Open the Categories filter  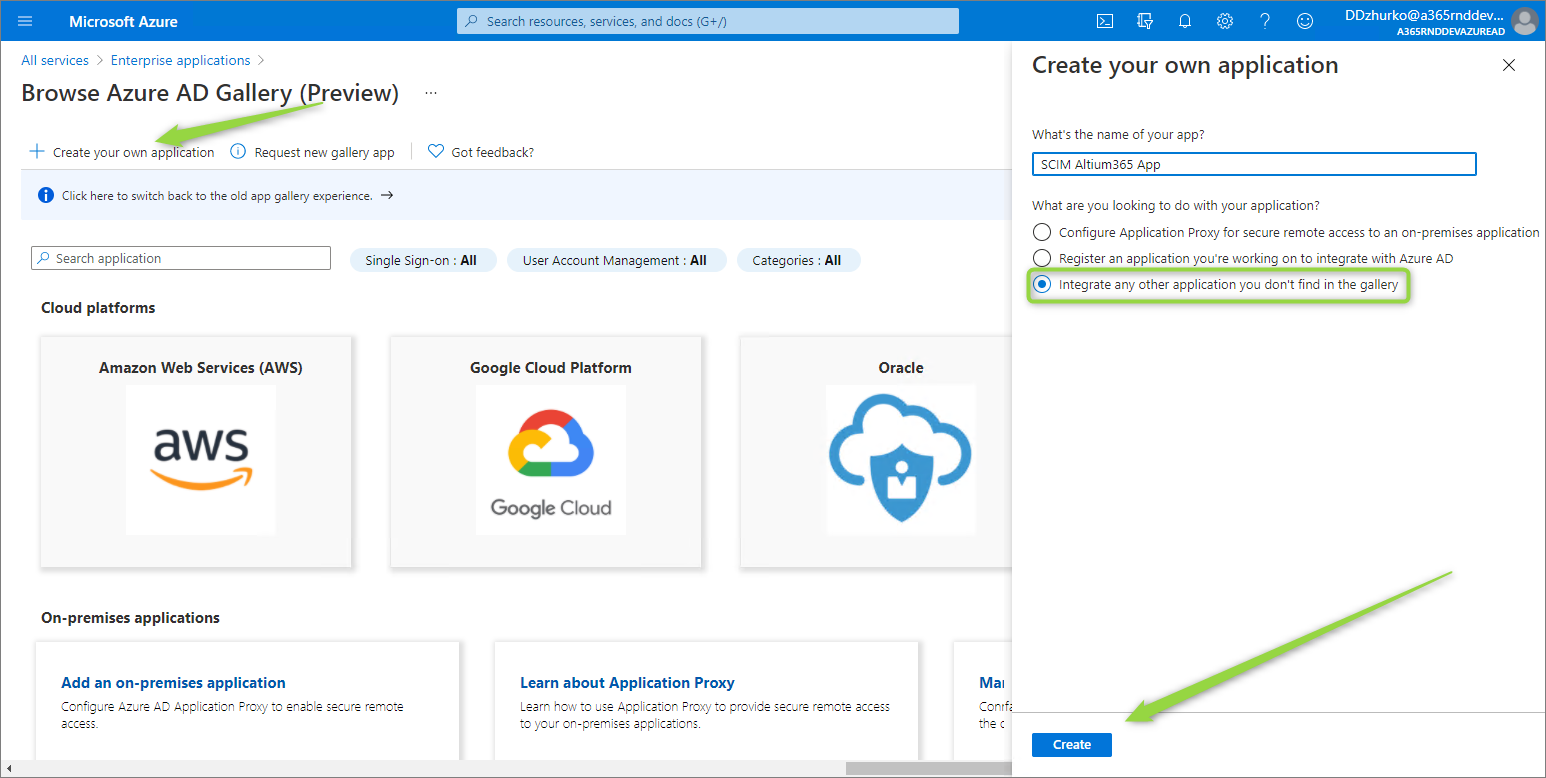click(x=797, y=260)
